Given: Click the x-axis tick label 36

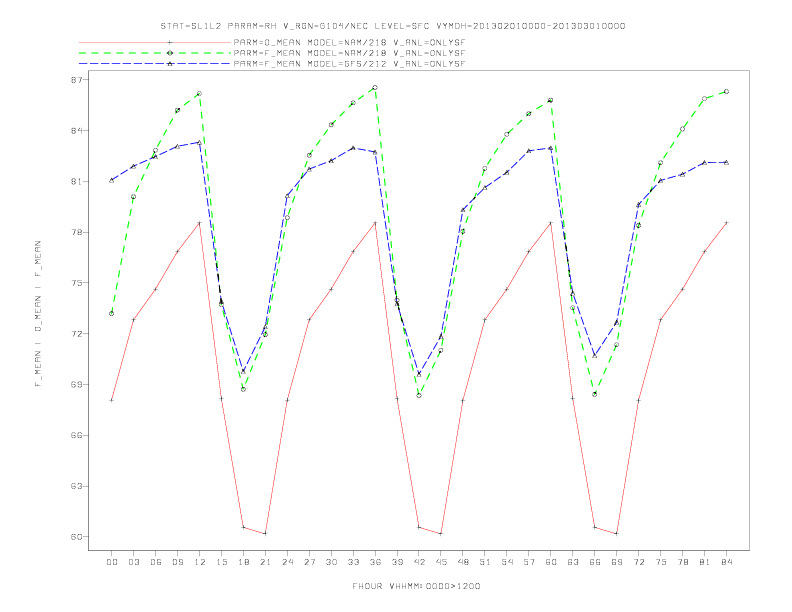Looking at the screenshot, I should (375, 562).
